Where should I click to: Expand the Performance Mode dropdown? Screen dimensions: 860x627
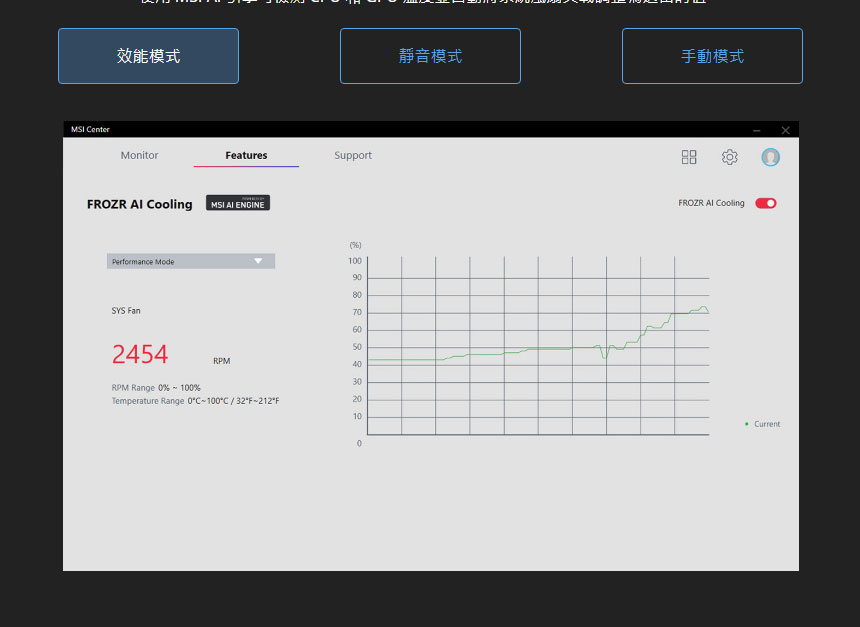click(x=191, y=261)
